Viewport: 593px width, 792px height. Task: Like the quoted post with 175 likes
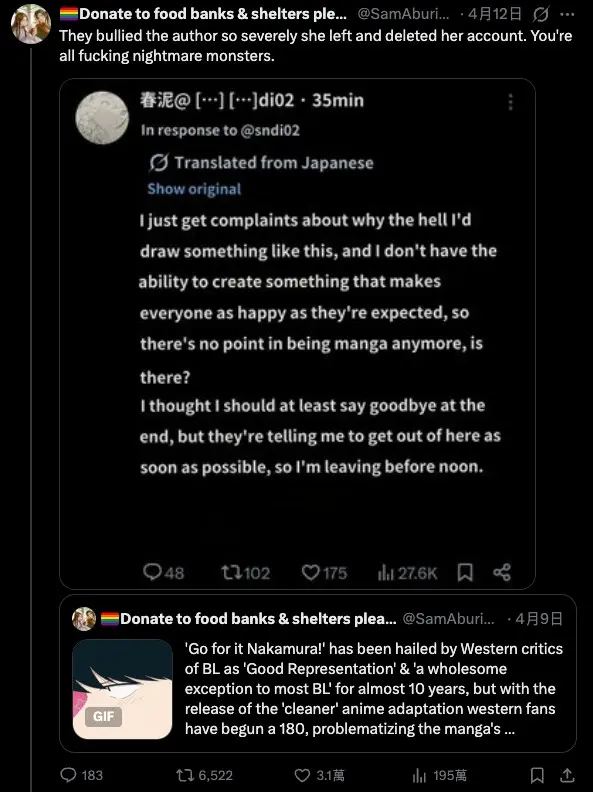pos(310,572)
